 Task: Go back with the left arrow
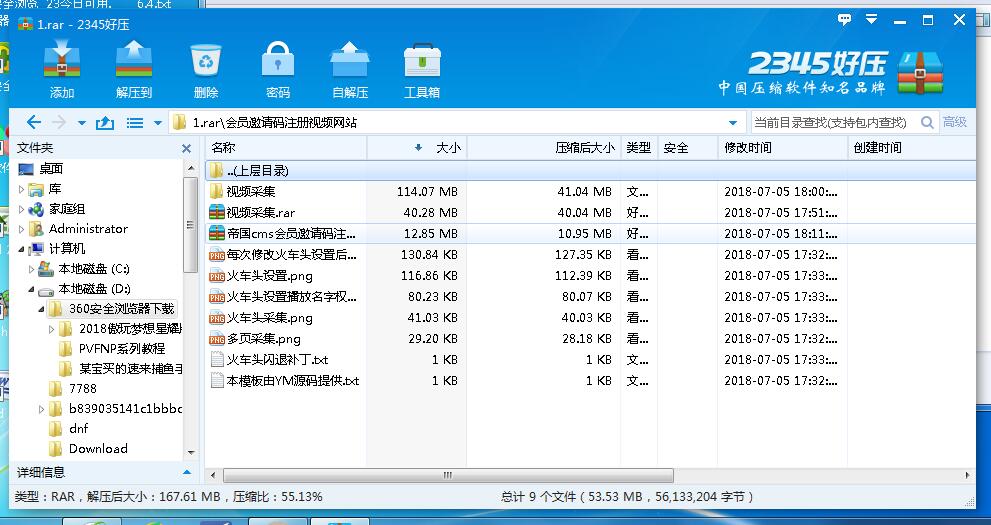[x=33, y=123]
